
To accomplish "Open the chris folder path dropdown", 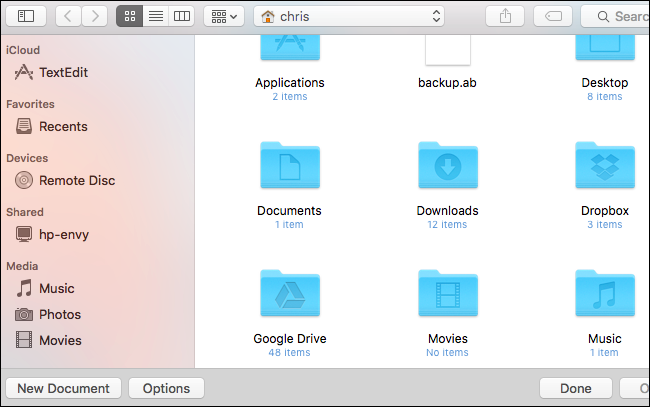I will coord(350,16).
